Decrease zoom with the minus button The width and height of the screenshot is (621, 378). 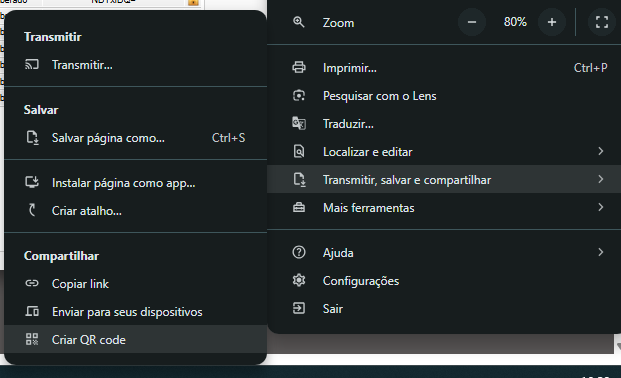(472, 22)
